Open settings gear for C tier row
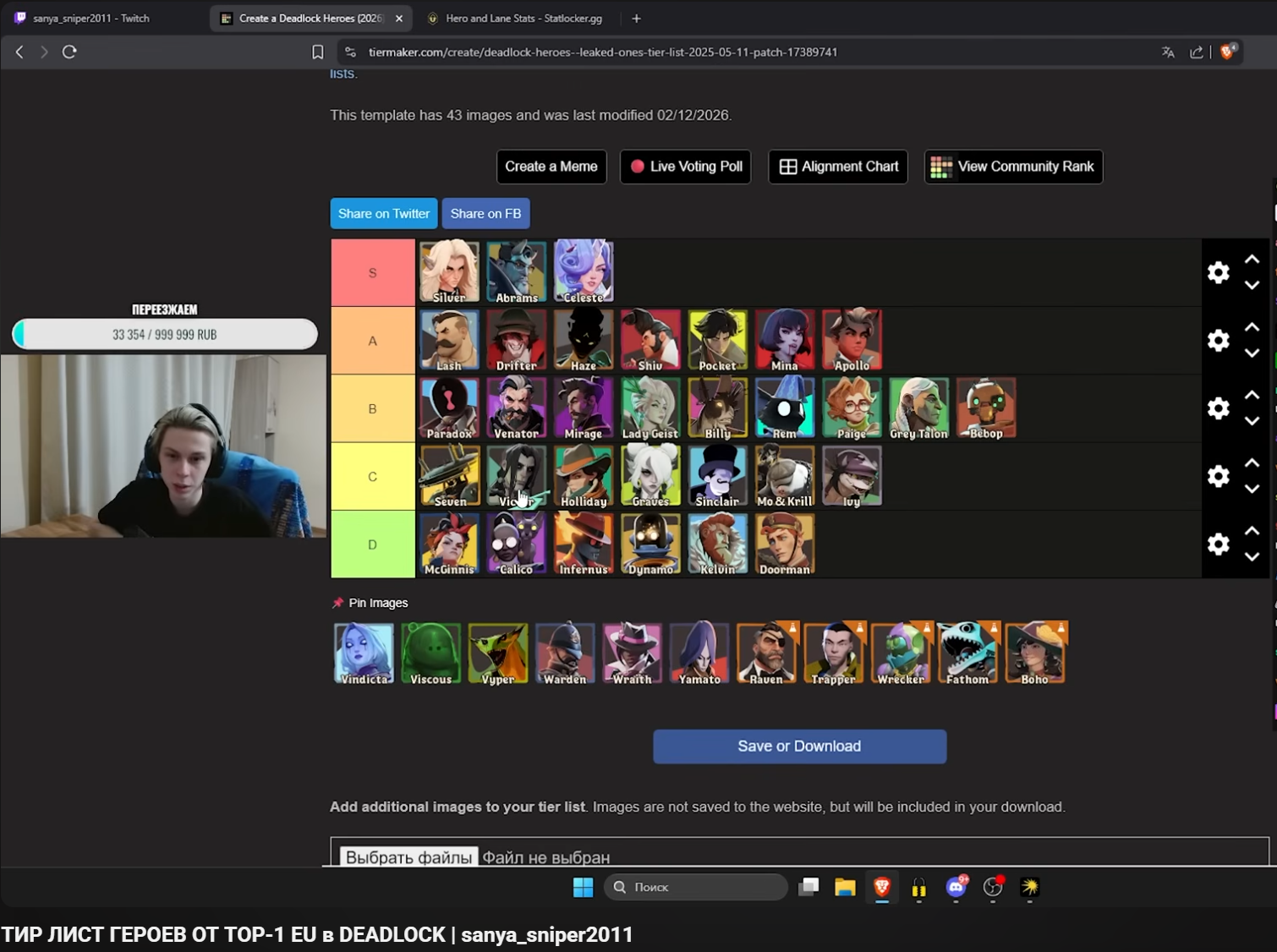Viewport: 1277px width, 952px height. (x=1219, y=476)
